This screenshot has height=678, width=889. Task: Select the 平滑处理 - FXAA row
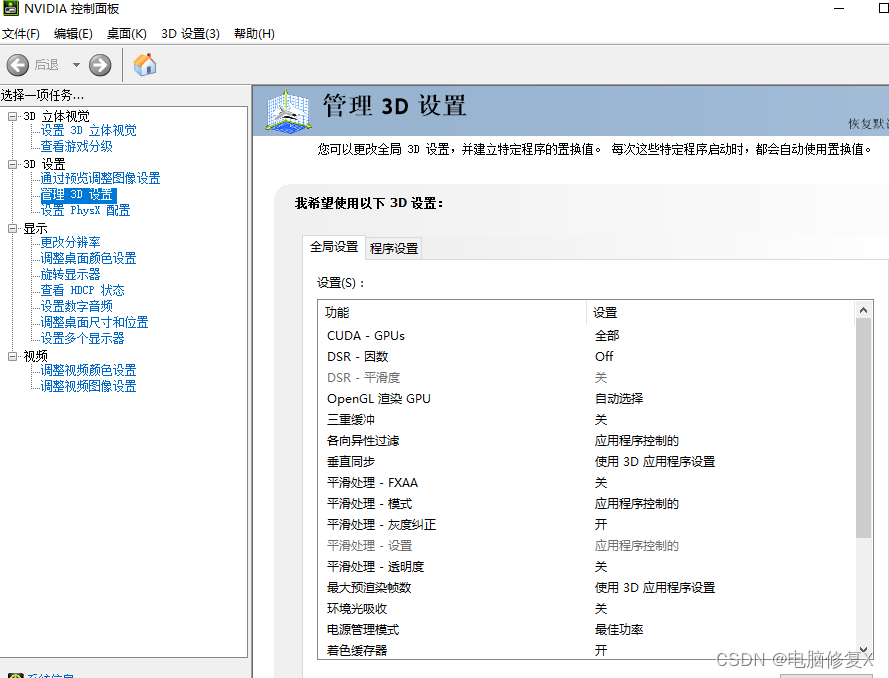[x=587, y=482]
